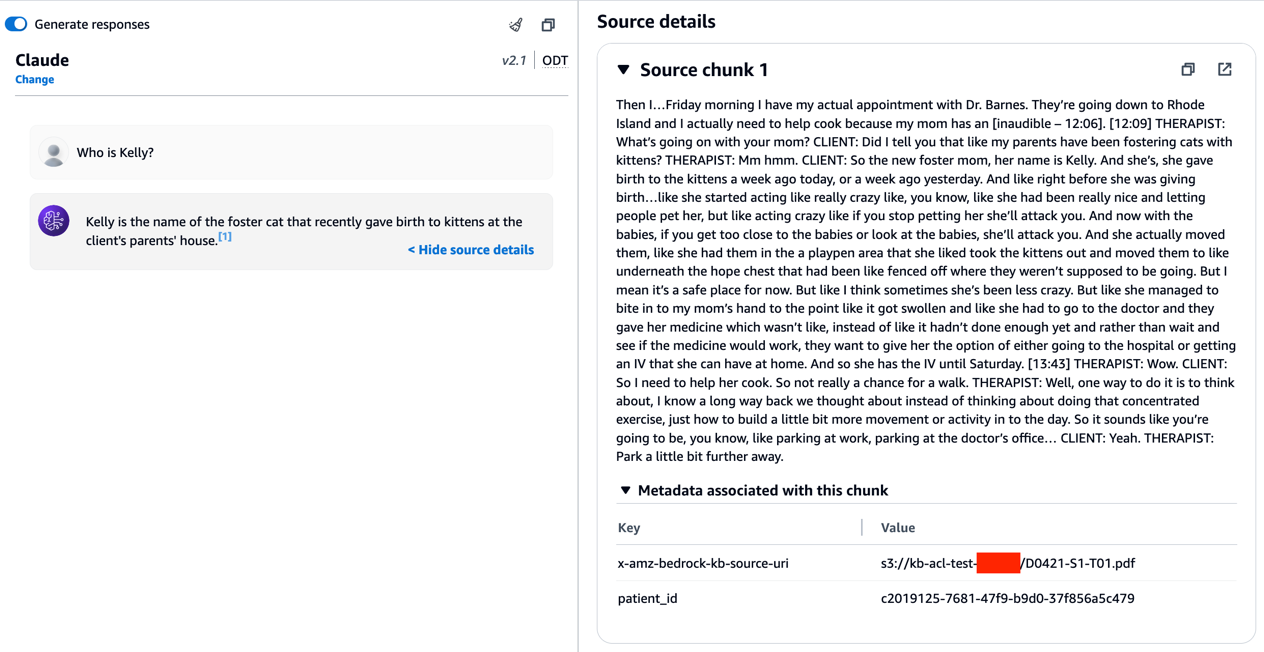Click the ODT label next to v2.1
This screenshot has width=1264, height=652.
pyautogui.click(x=555, y=61)
